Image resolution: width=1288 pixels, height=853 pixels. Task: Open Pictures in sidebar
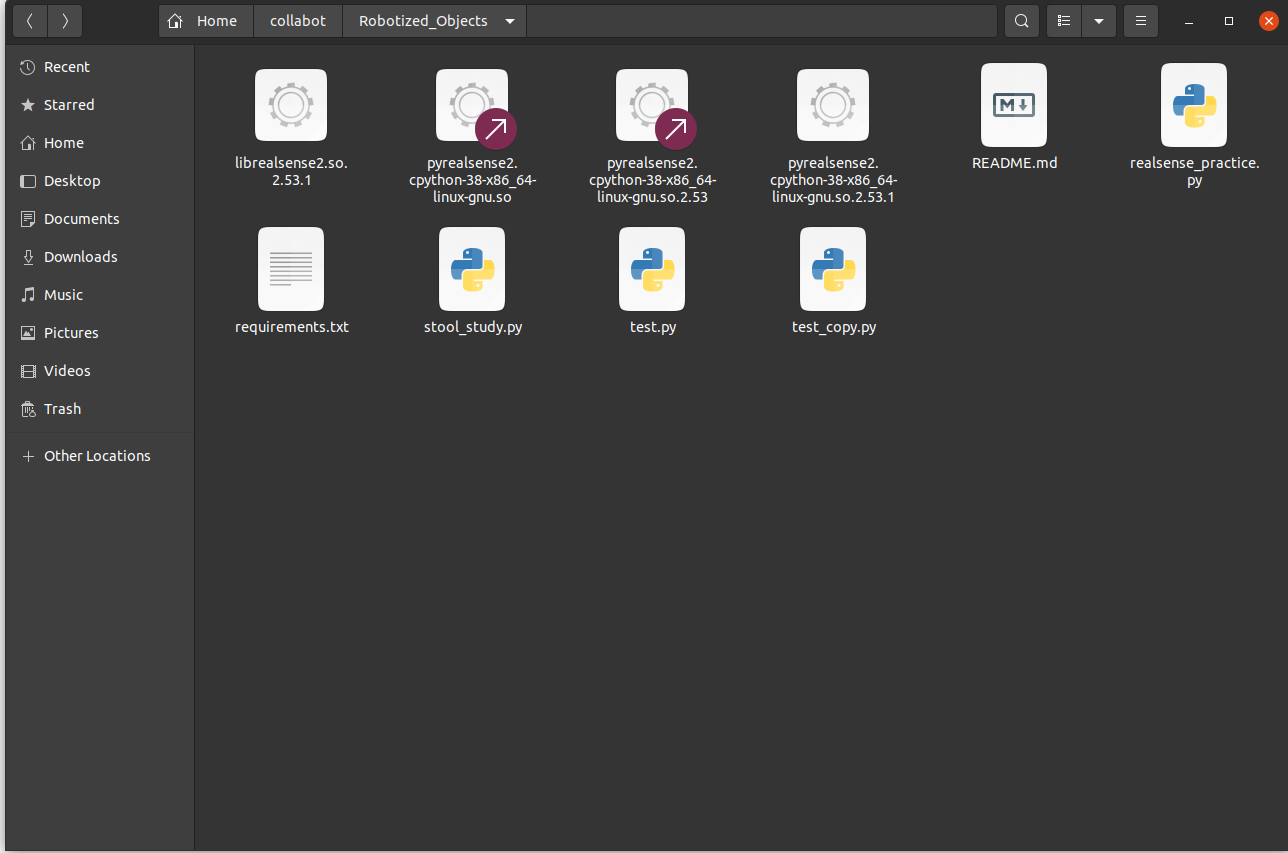100,333
